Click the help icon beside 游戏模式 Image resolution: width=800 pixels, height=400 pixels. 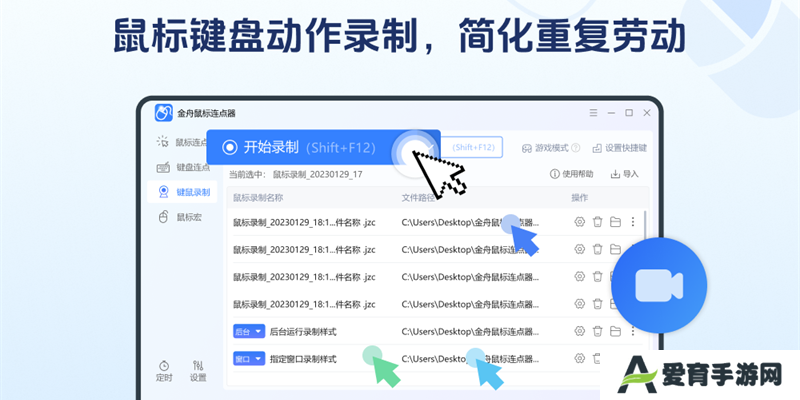coord(576,148)
